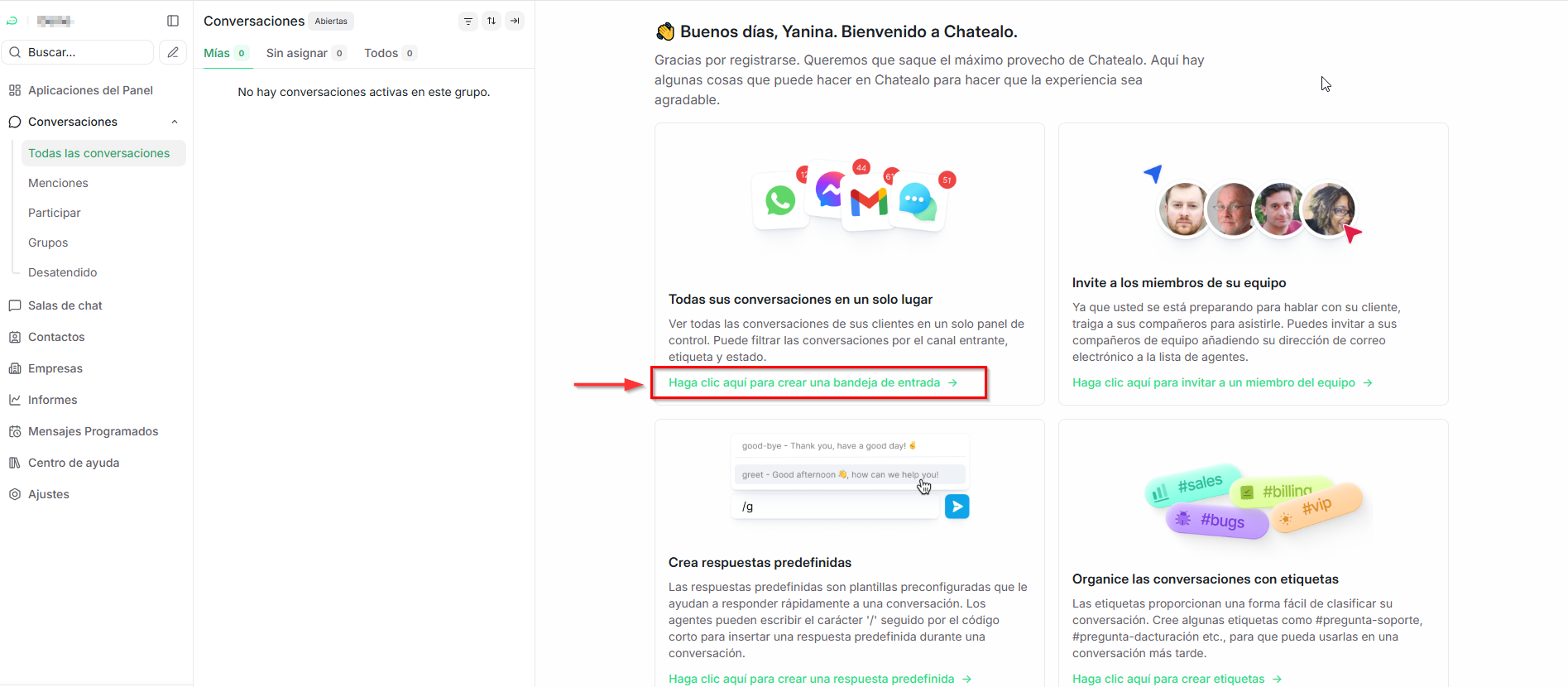Select the Todos conversations tab

point(381,53)
